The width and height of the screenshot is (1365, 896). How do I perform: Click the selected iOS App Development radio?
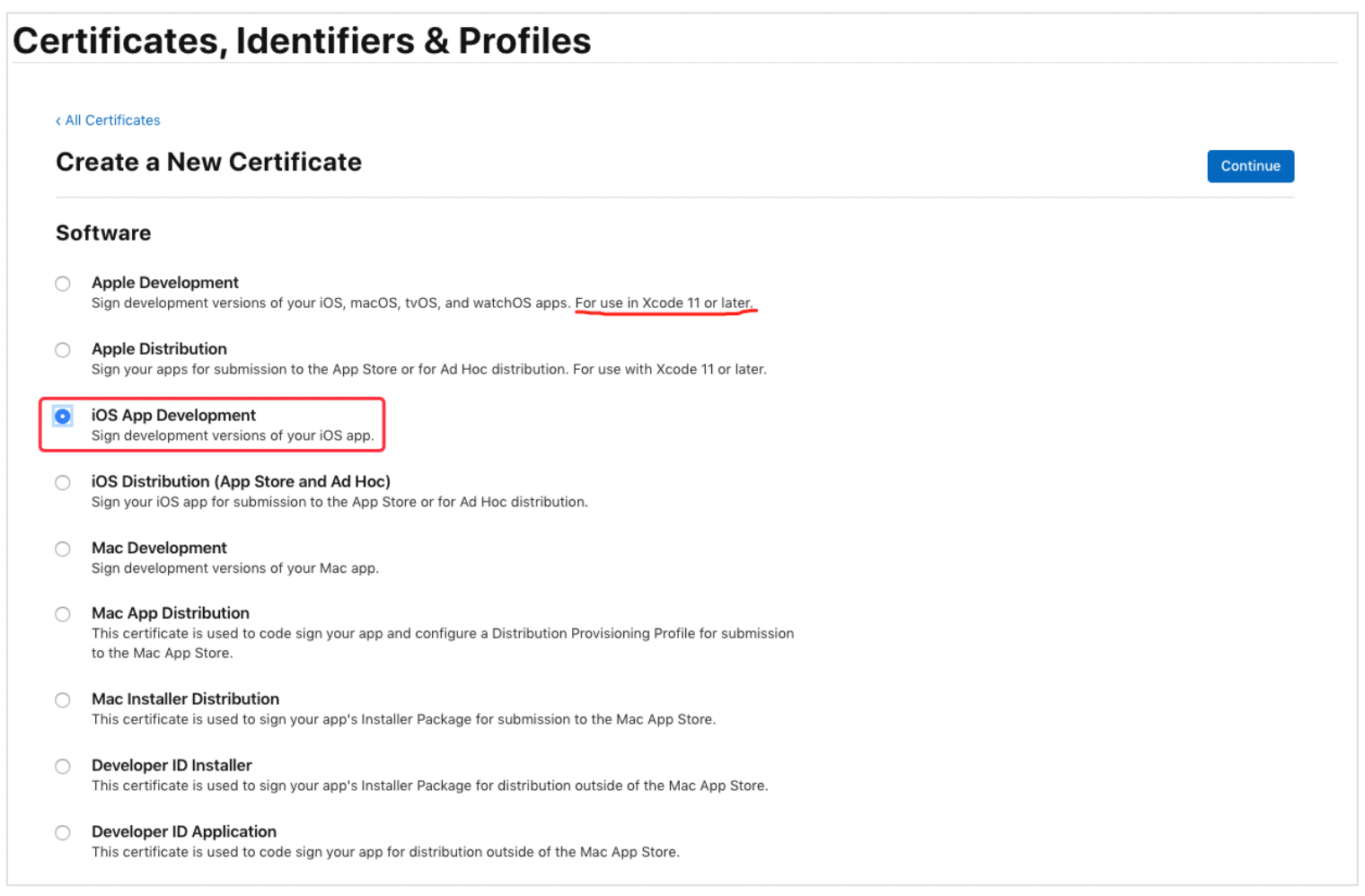click(63, 417)
